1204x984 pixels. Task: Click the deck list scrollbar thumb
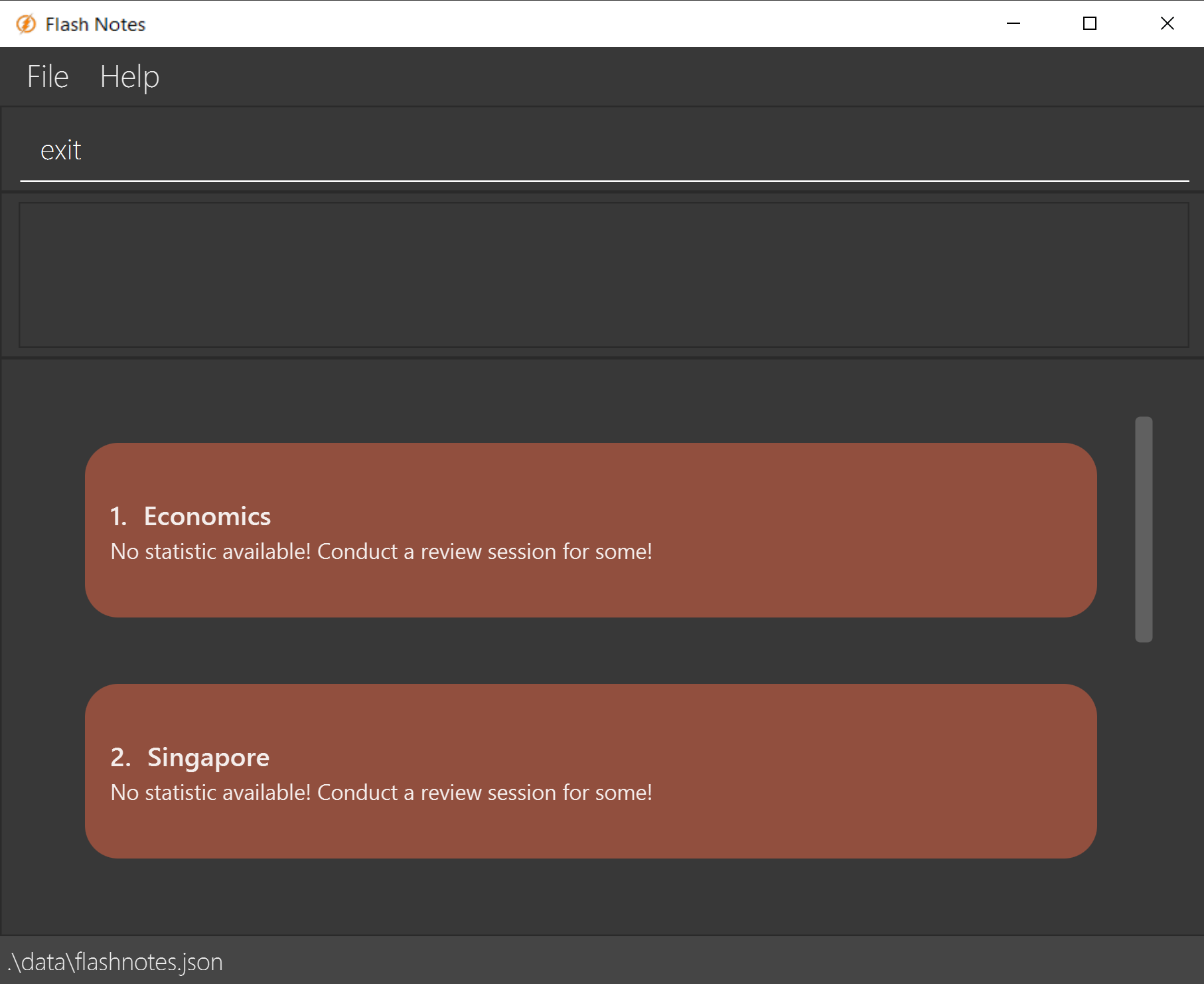1144,529
